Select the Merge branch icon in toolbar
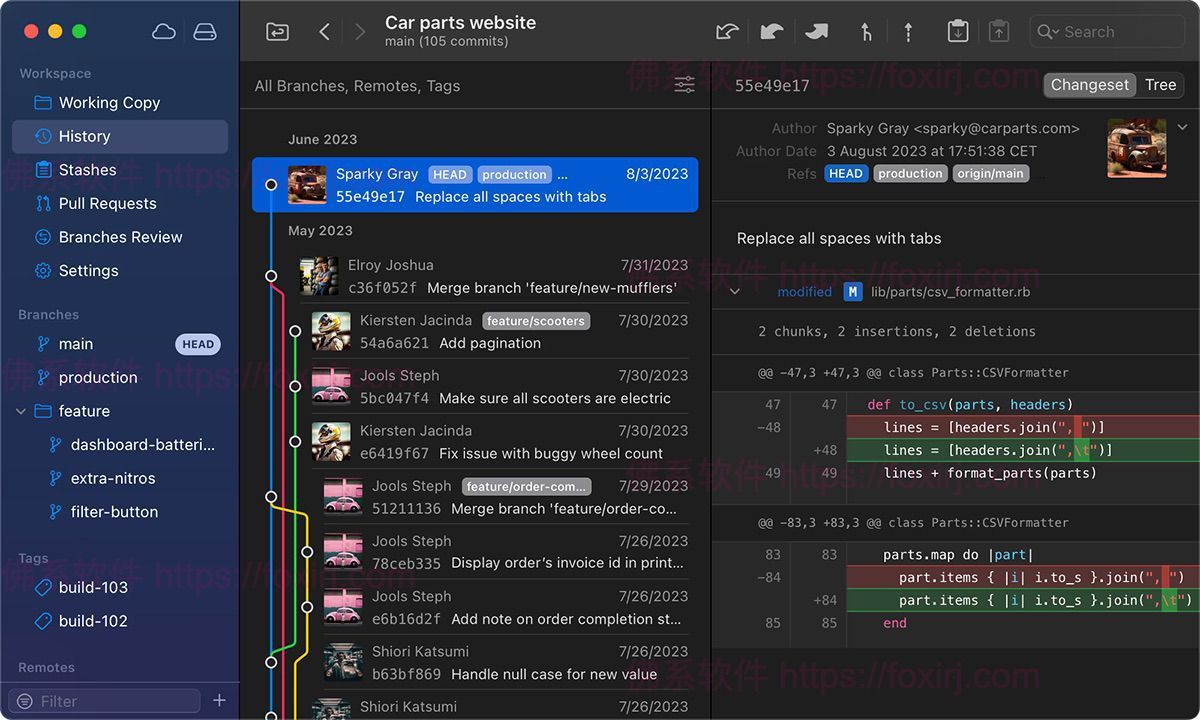 coord(866,31)
